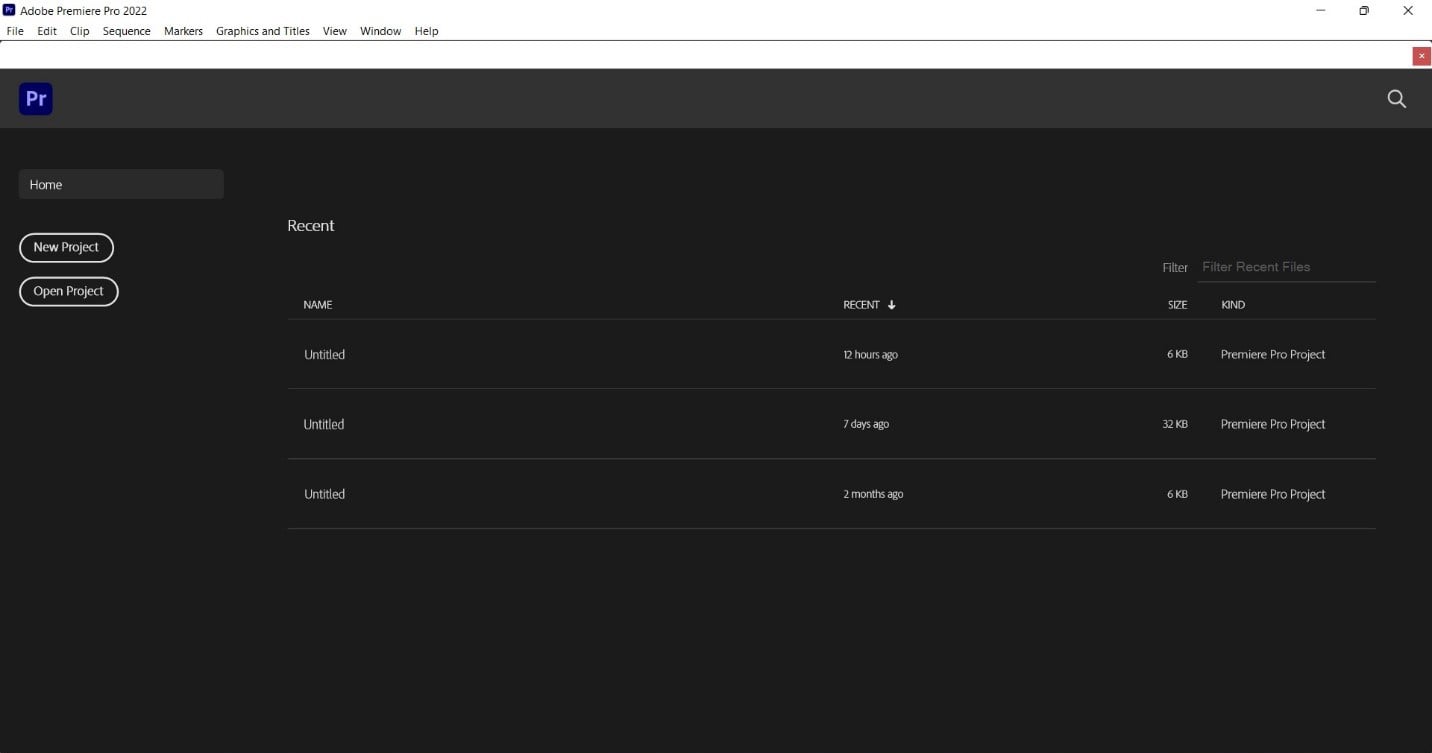Click the Premiere Pro title bar app icon
Screen dimensions: 1432x753
point(9,10)
